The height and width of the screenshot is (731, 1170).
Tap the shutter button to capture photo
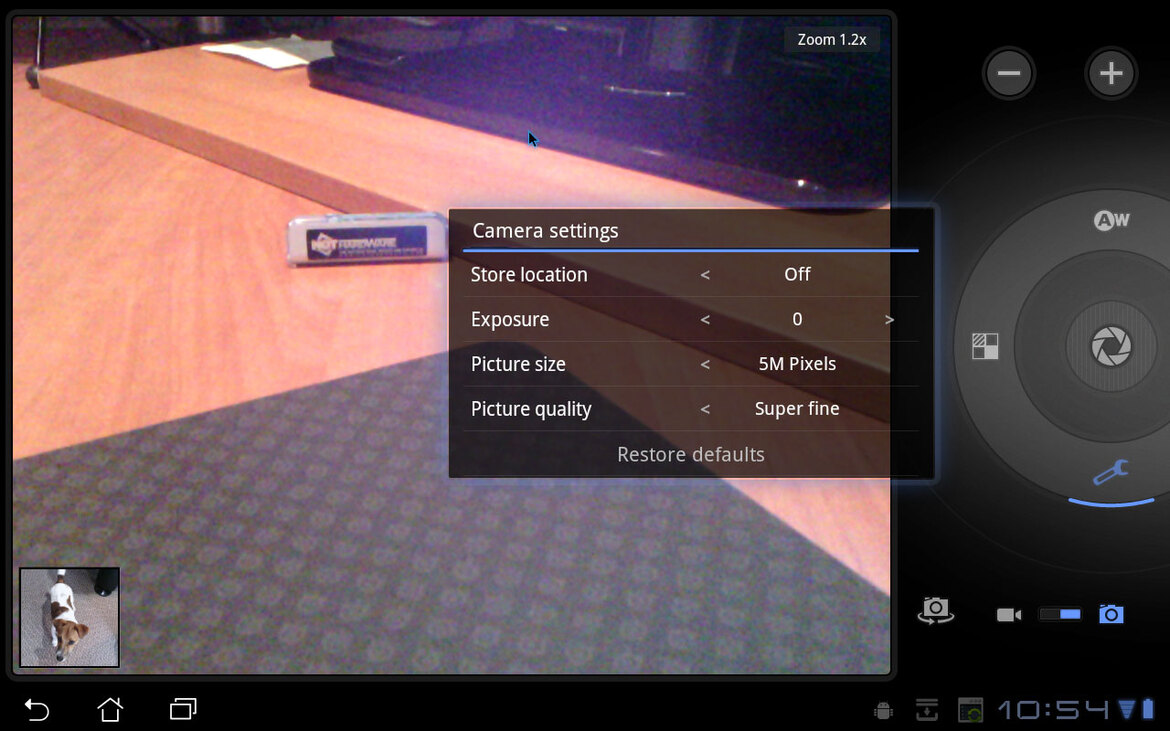click(1111, 346)
